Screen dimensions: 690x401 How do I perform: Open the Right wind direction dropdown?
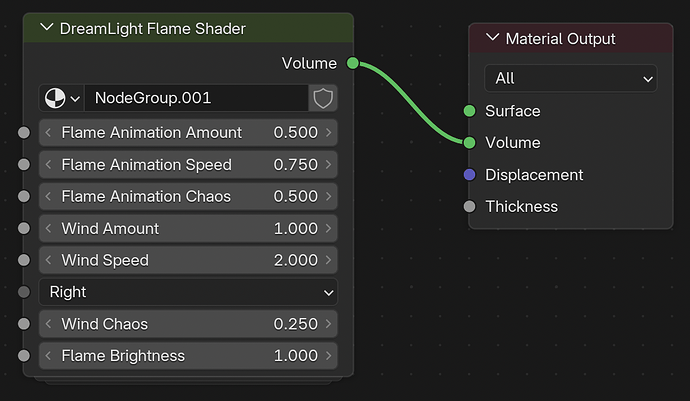point(188,292)
